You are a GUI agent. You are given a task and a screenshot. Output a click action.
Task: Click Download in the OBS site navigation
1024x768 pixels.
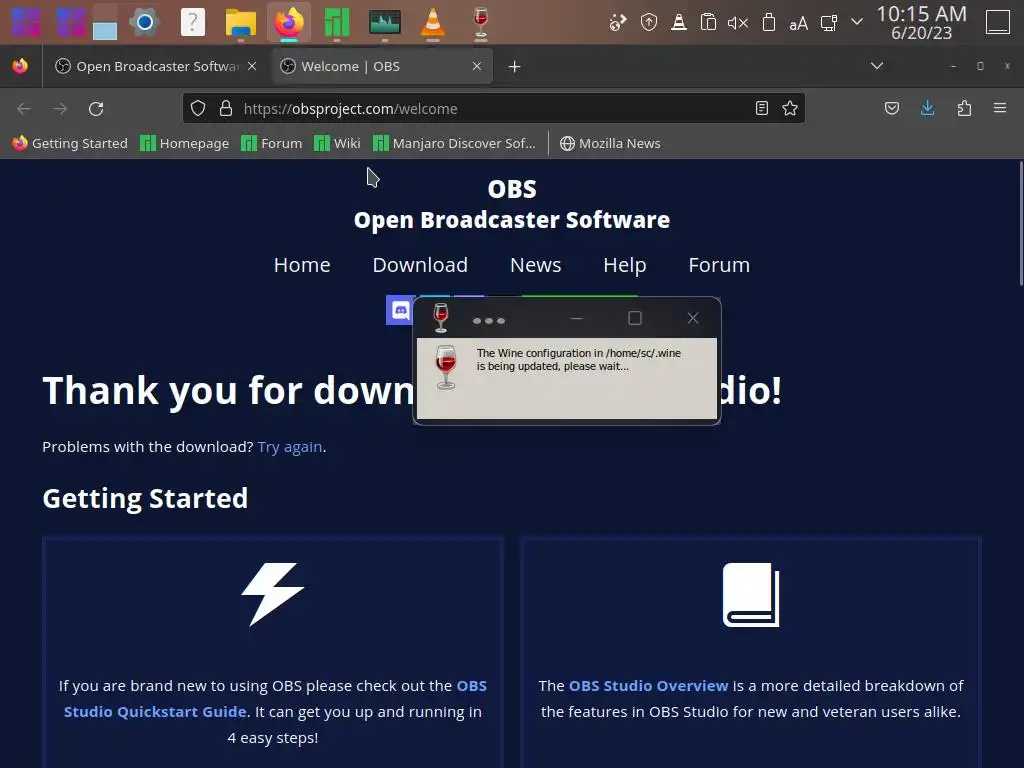click(x=420, y=265)
